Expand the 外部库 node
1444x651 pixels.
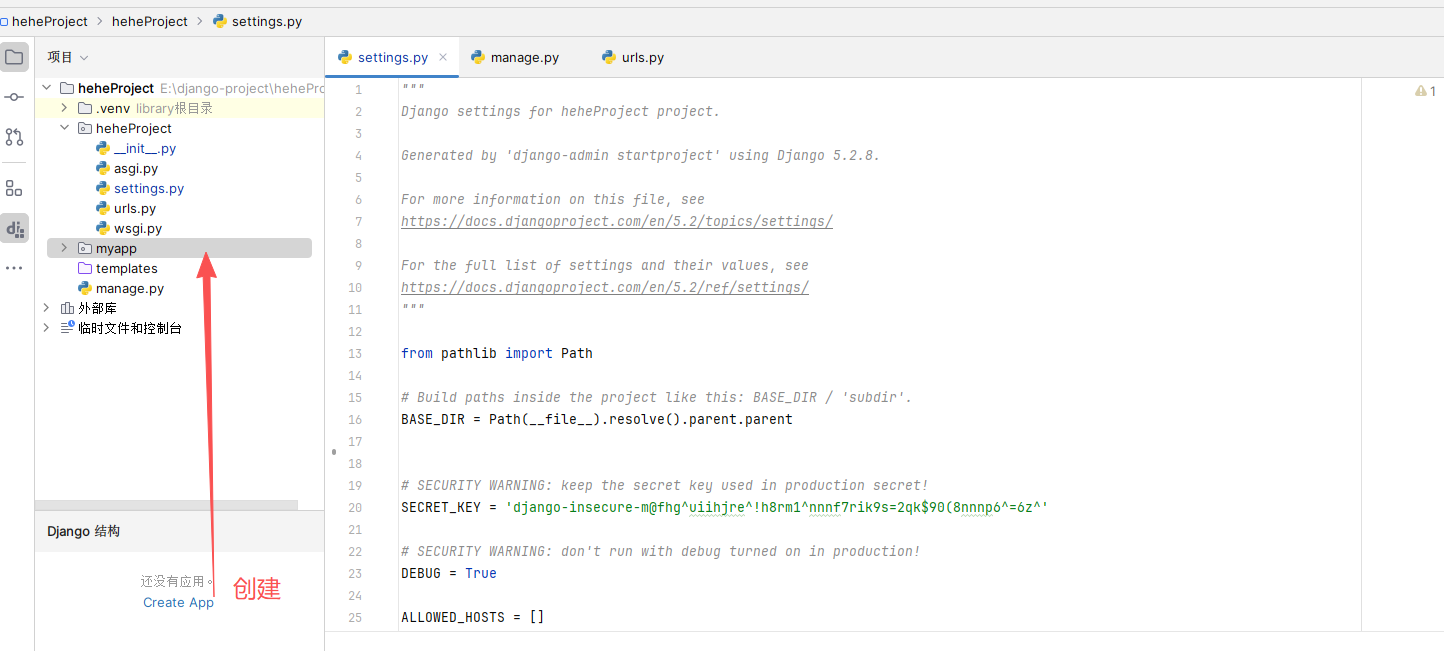point(46,308)
